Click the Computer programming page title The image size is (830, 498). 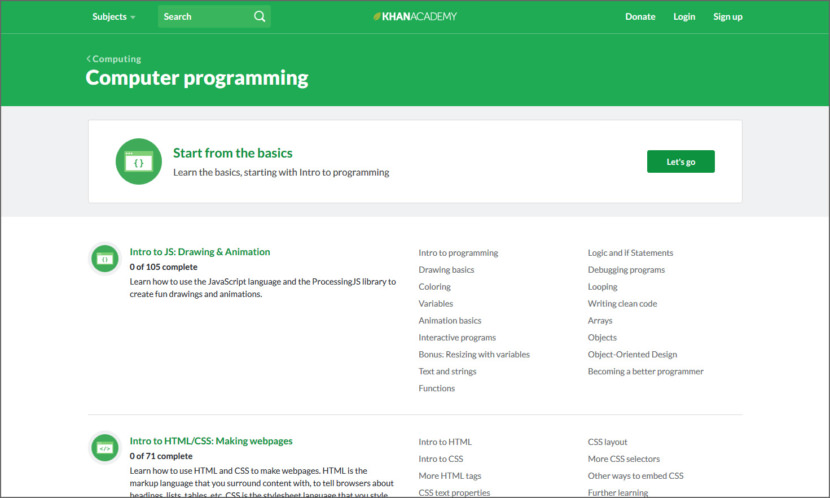pos(197,78)
